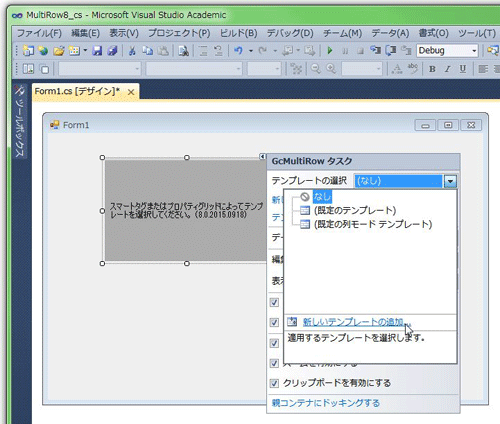The image size is (500, 424).
Task: Click the Align Left icon in format toolbar
Action: 483,69
